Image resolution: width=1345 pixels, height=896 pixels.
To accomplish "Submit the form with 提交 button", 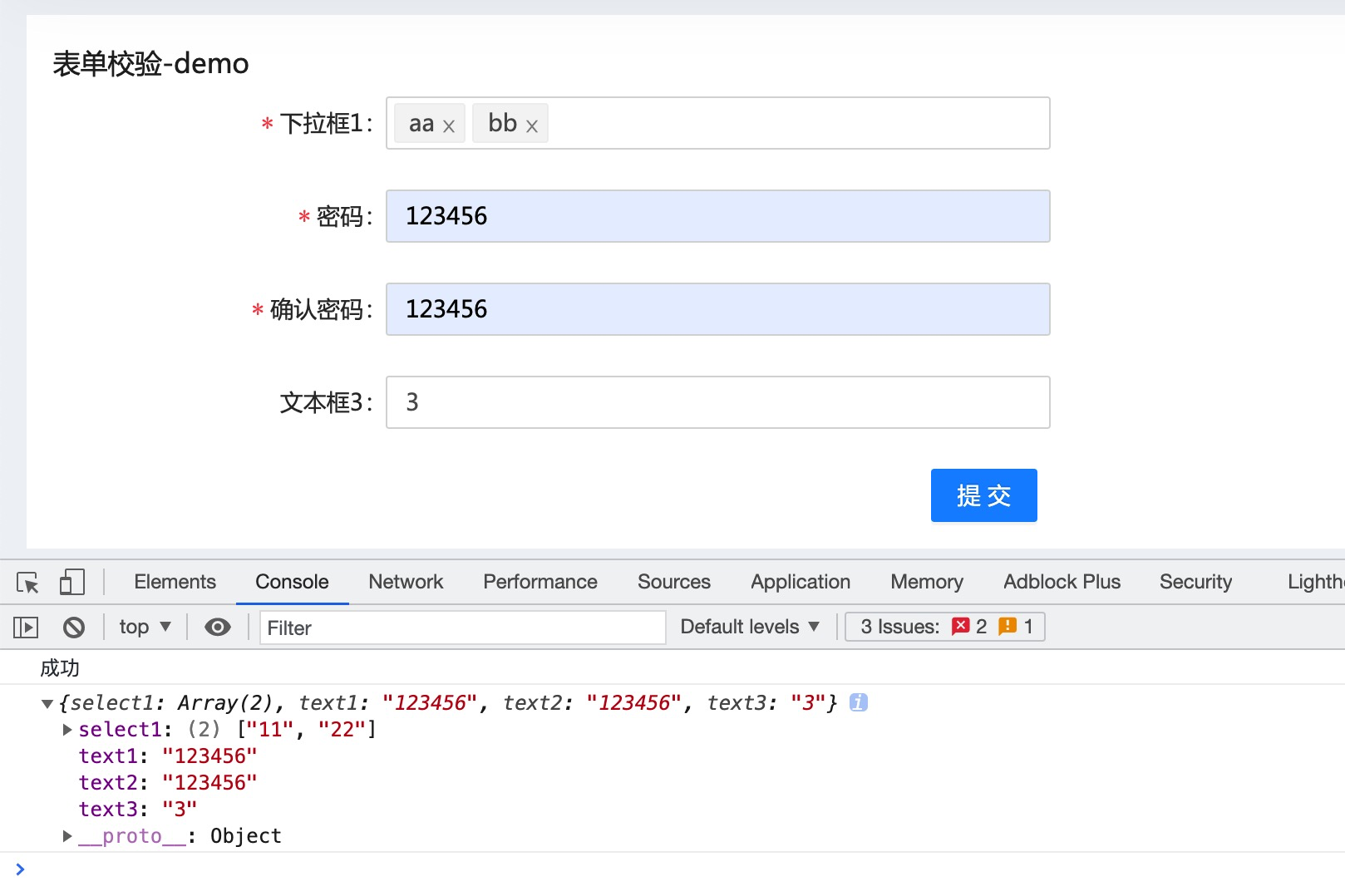I will 983,495.
